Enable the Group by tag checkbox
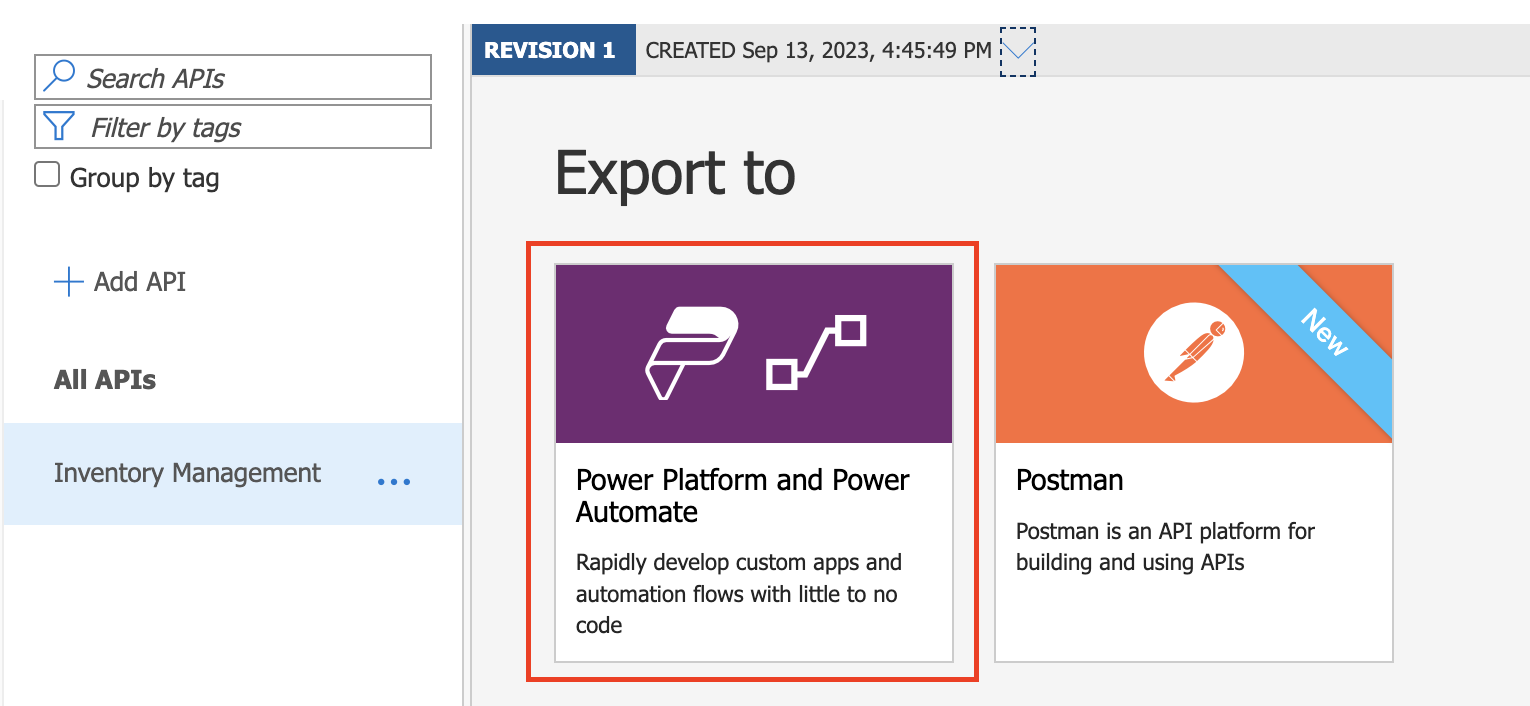 [x=47, y=173]
